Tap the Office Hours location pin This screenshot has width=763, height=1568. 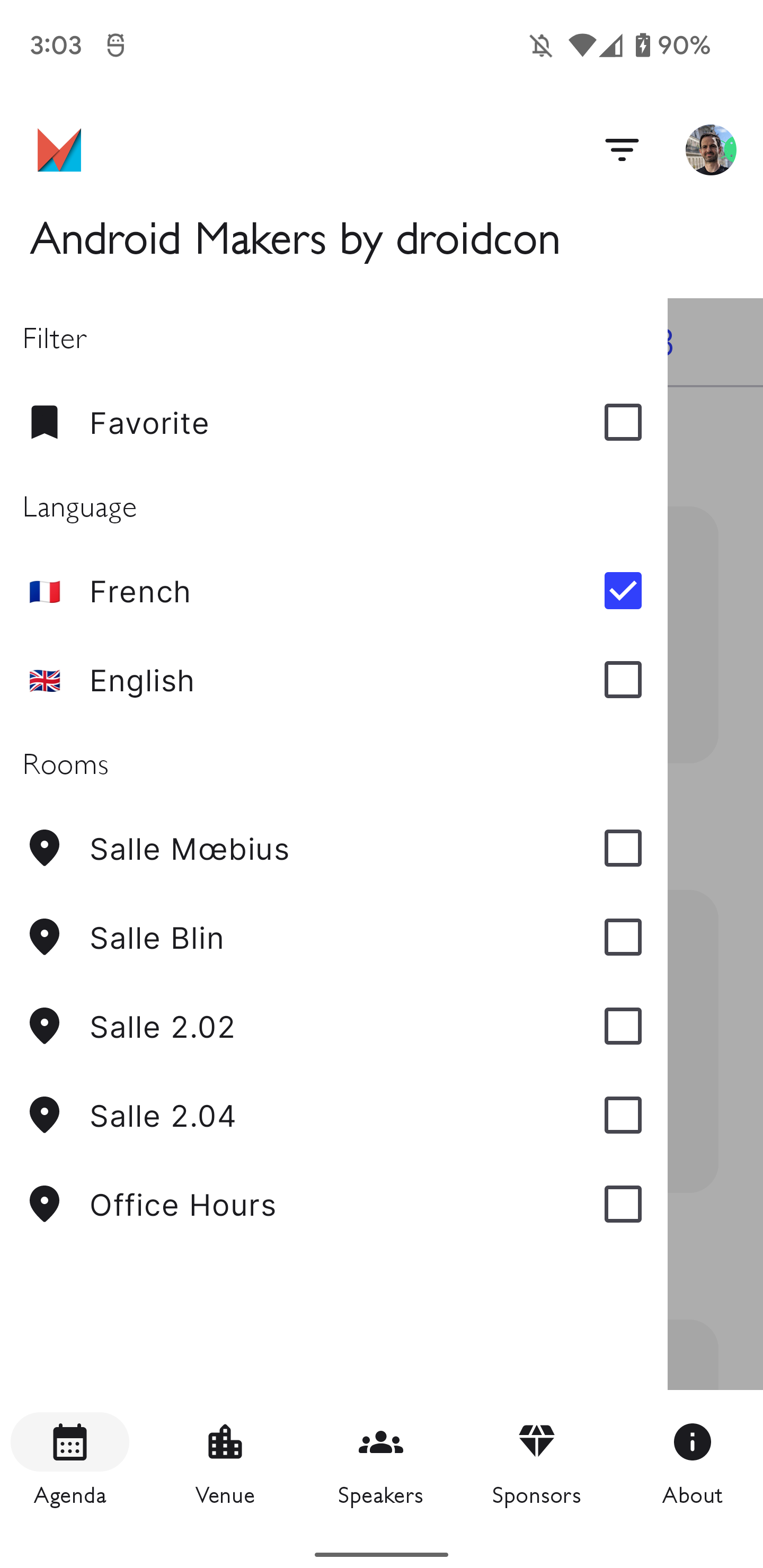coord(45,1204)
